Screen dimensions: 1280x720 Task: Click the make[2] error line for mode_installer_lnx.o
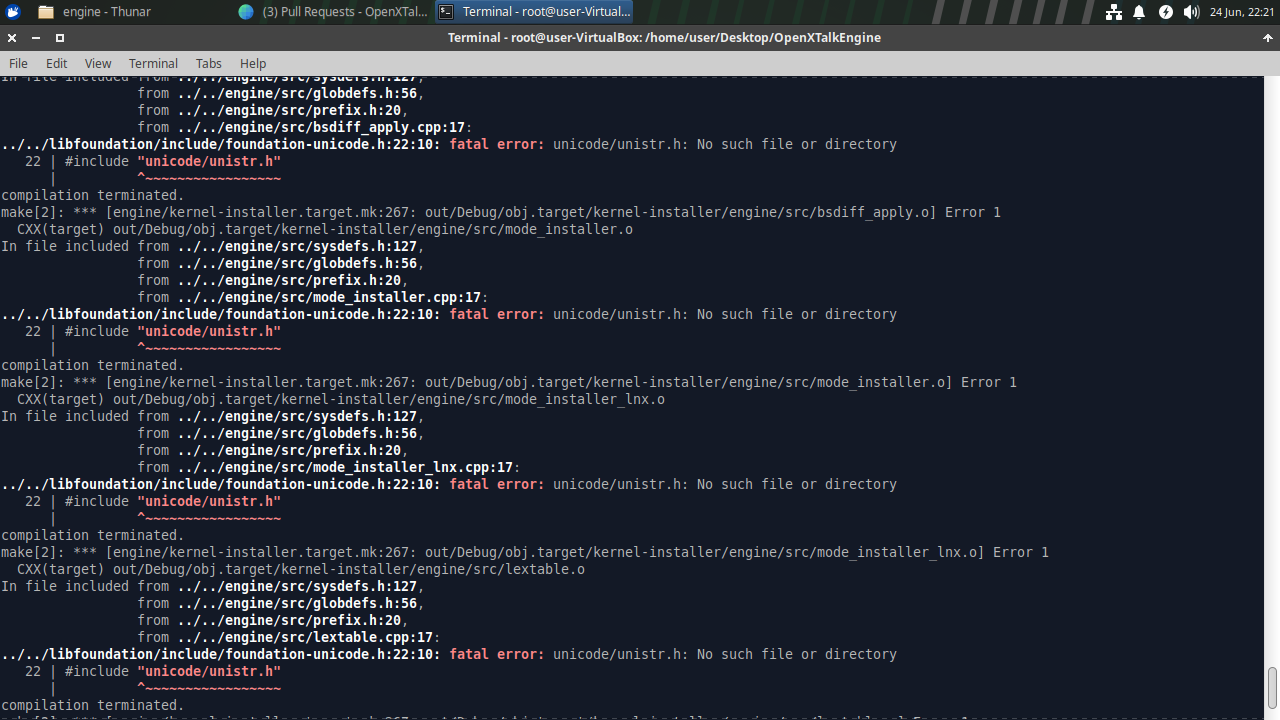pos(524,552)
